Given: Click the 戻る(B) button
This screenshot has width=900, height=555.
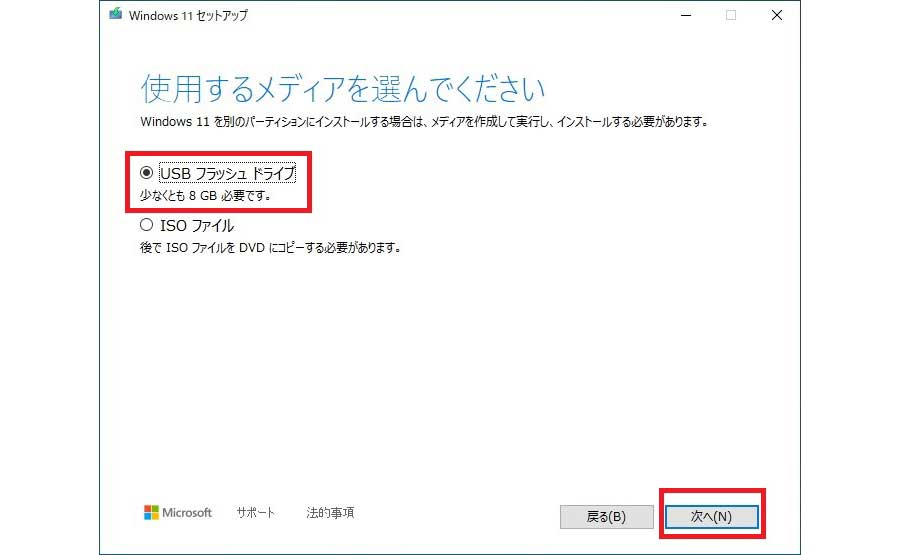Looking at the screenshot, I should [607, 517].
